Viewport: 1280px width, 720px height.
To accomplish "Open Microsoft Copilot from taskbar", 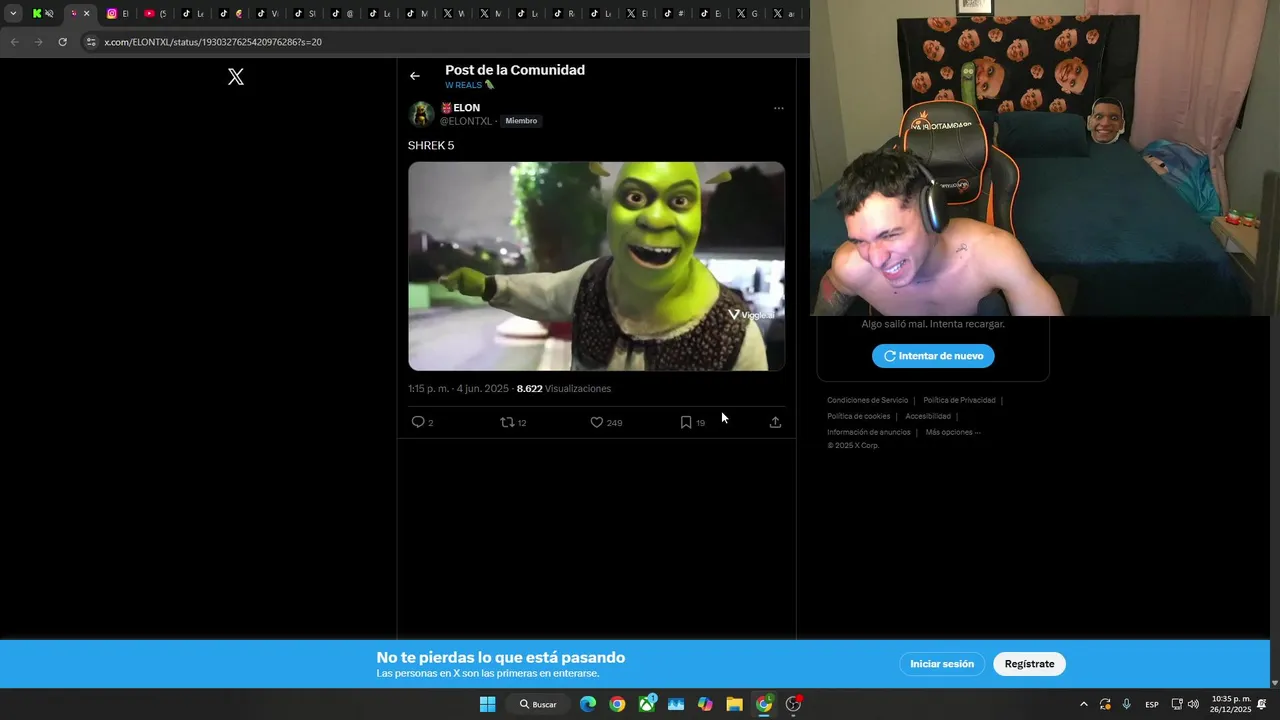I will coord(705,704).
